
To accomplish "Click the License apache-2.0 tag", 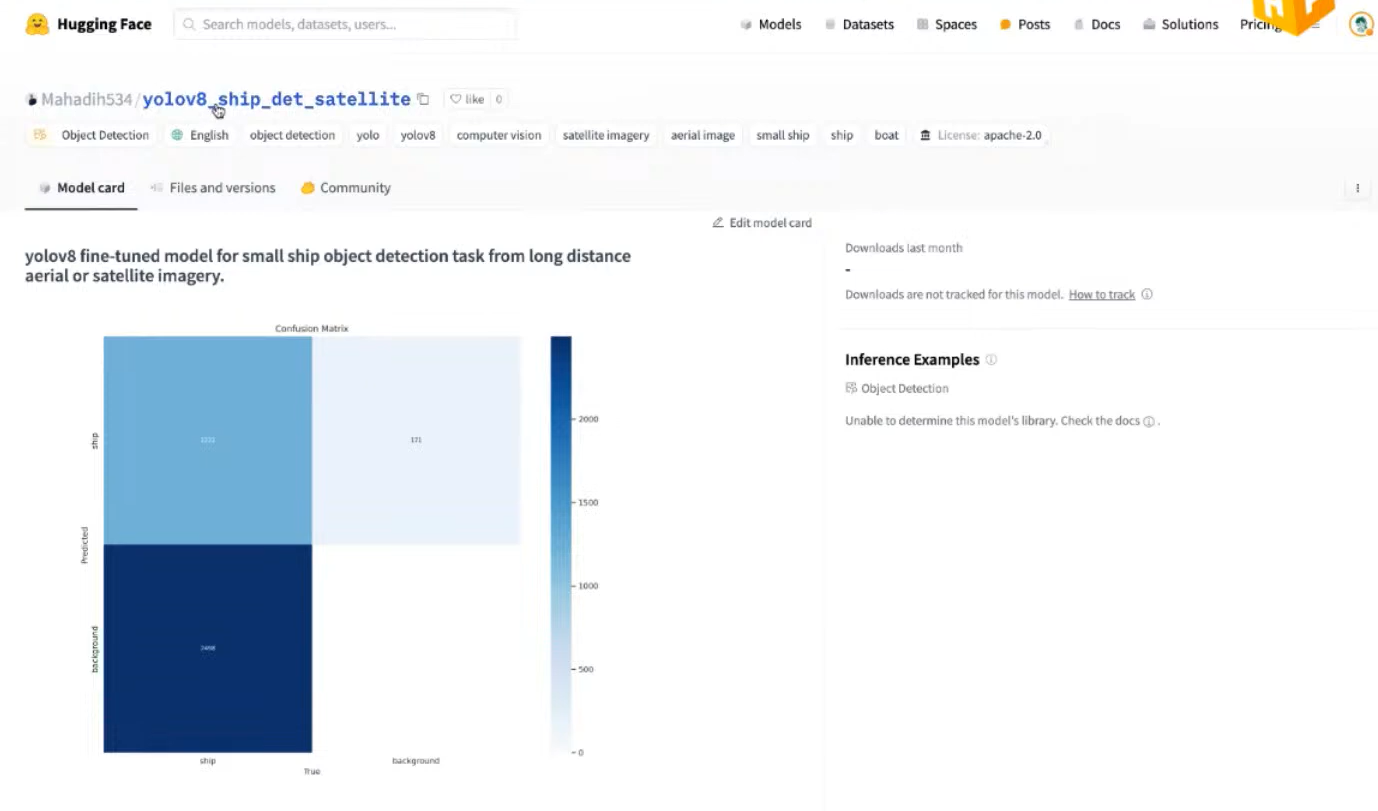I will 980,135.
